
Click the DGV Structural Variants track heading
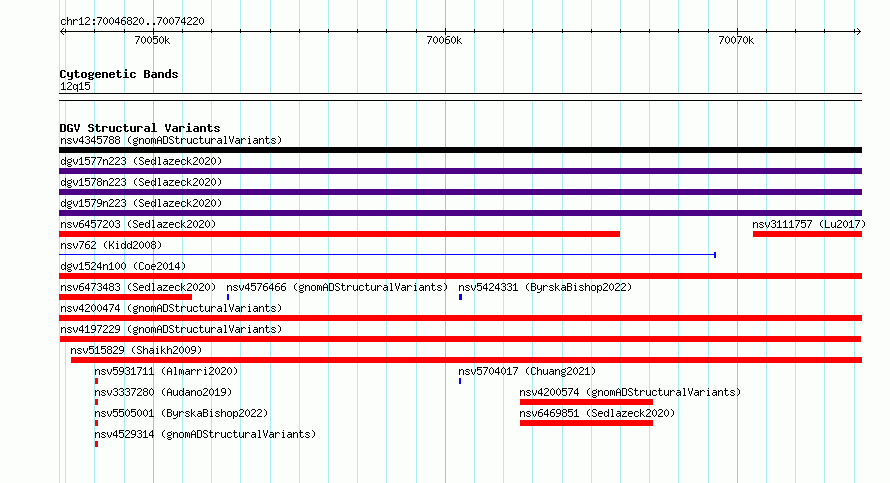point(140,128)
